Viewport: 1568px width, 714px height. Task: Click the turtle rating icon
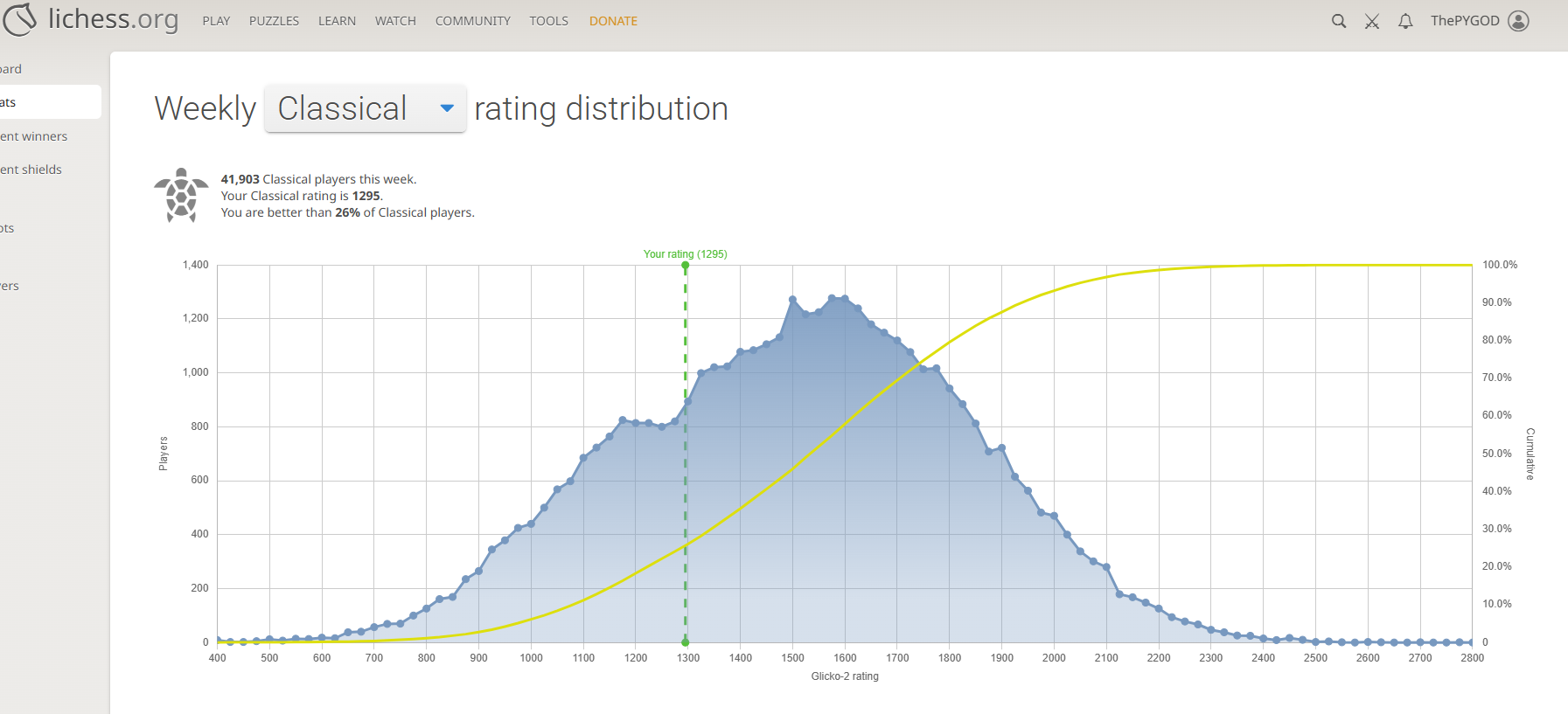tap(181, 195)
